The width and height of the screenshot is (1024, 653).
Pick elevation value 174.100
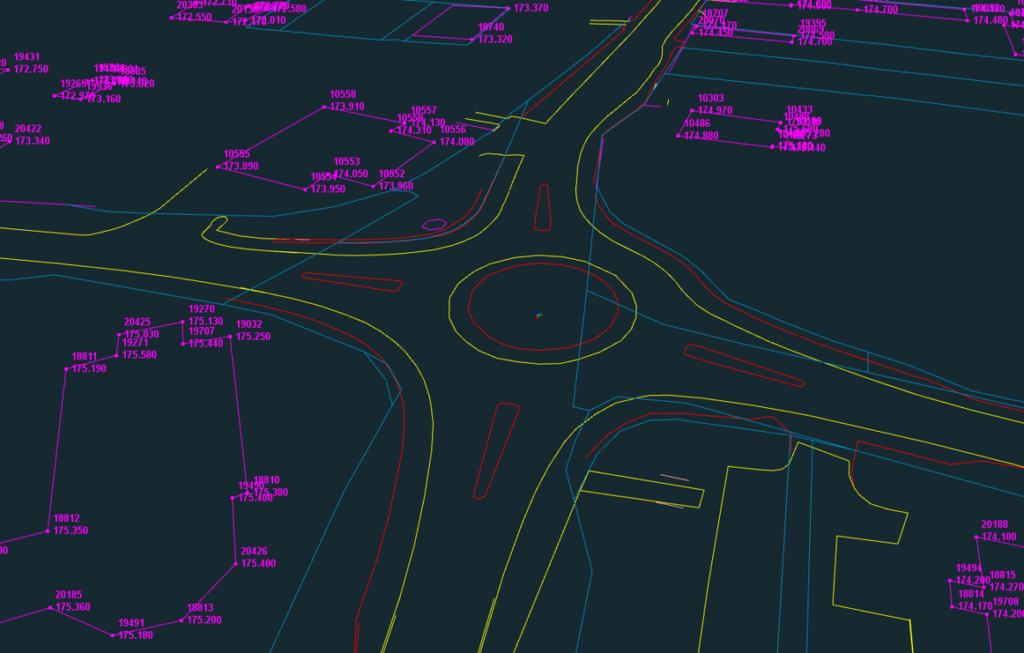tap(999, 537)
